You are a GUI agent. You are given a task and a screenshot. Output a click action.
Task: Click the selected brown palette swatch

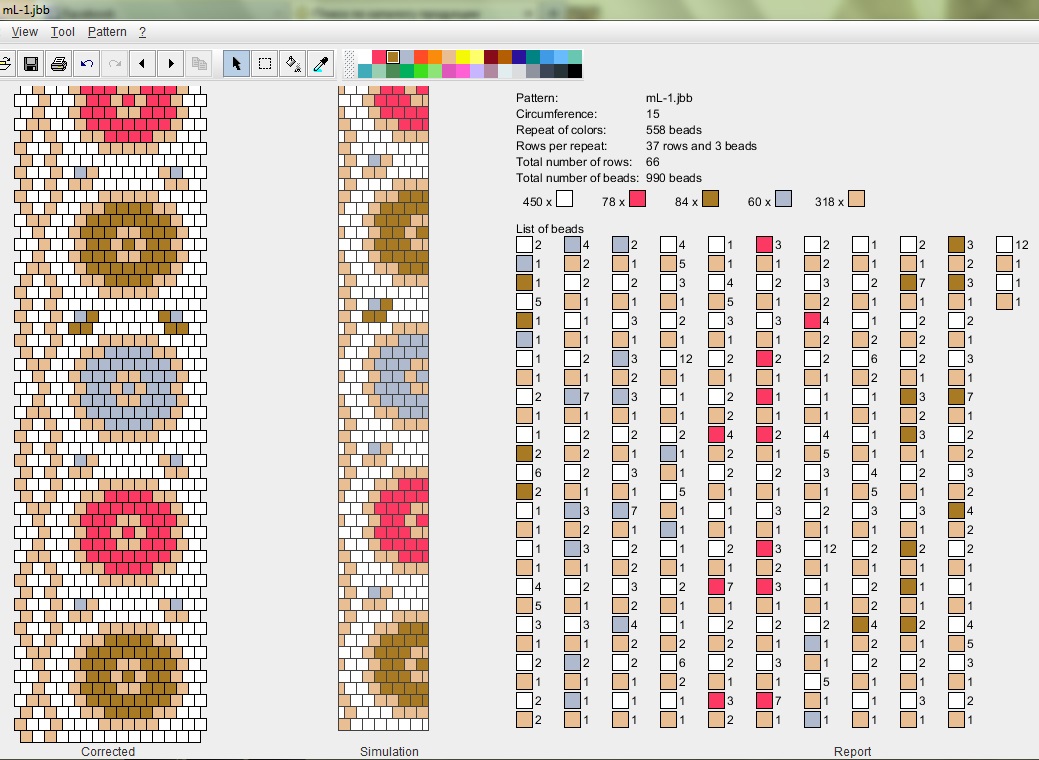[x=393, y=57]
